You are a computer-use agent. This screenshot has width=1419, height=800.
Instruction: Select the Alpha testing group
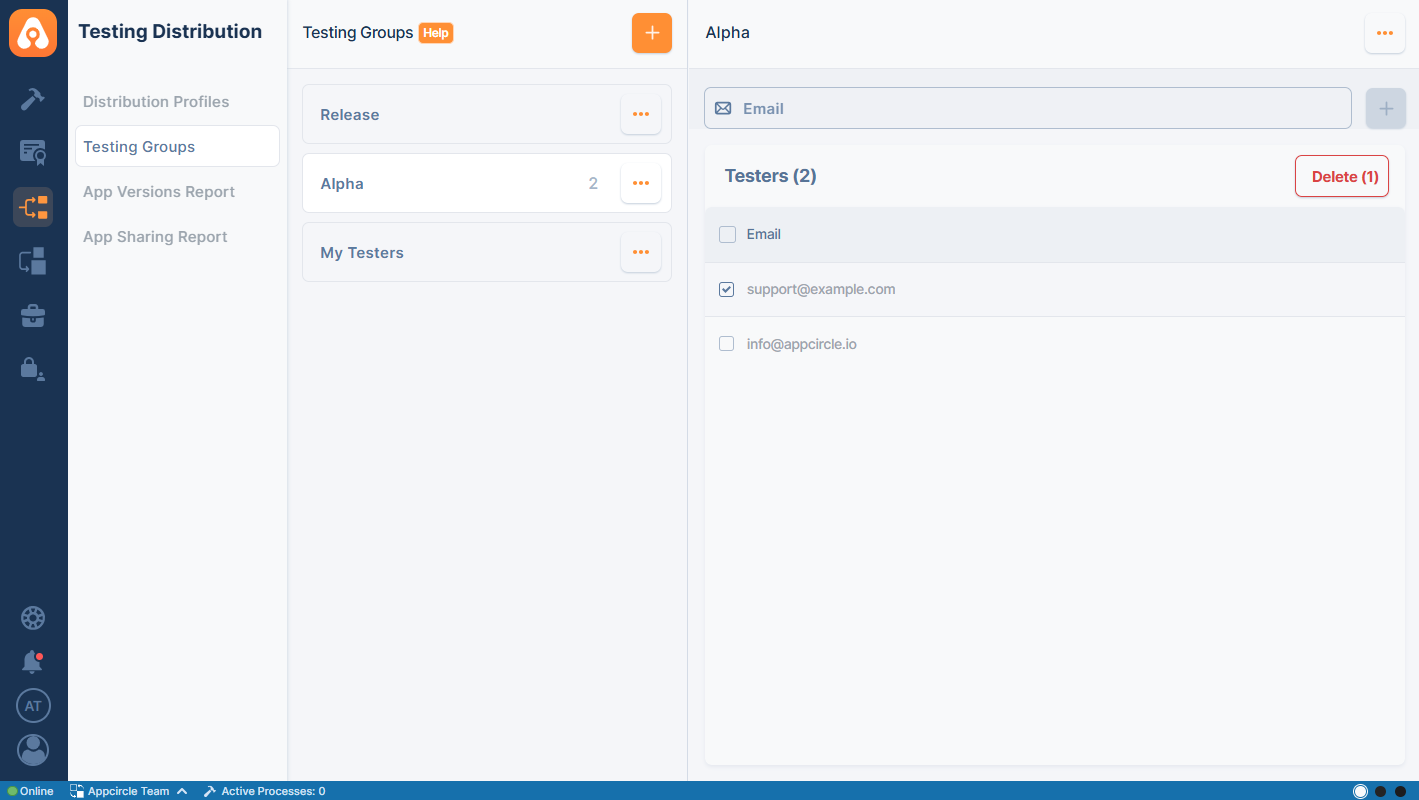click(x=487, y=183)
